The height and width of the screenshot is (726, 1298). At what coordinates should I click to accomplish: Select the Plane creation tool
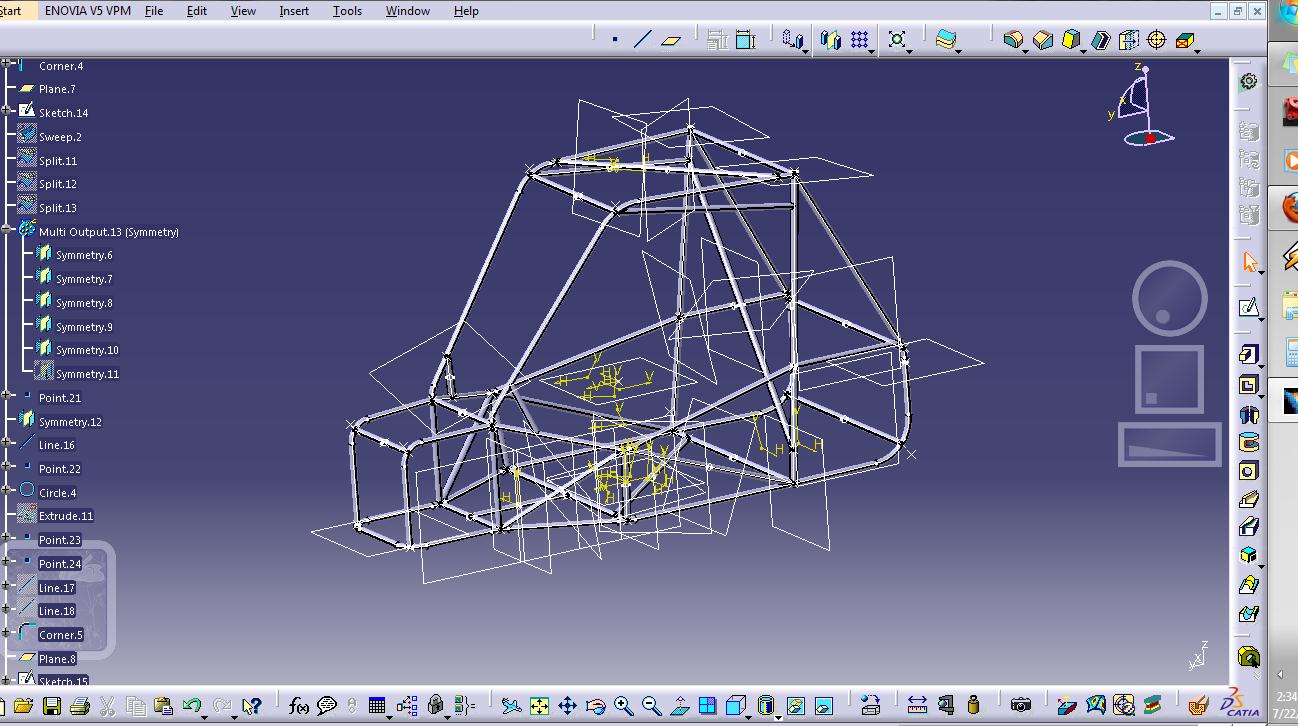[x=671, y=40]
